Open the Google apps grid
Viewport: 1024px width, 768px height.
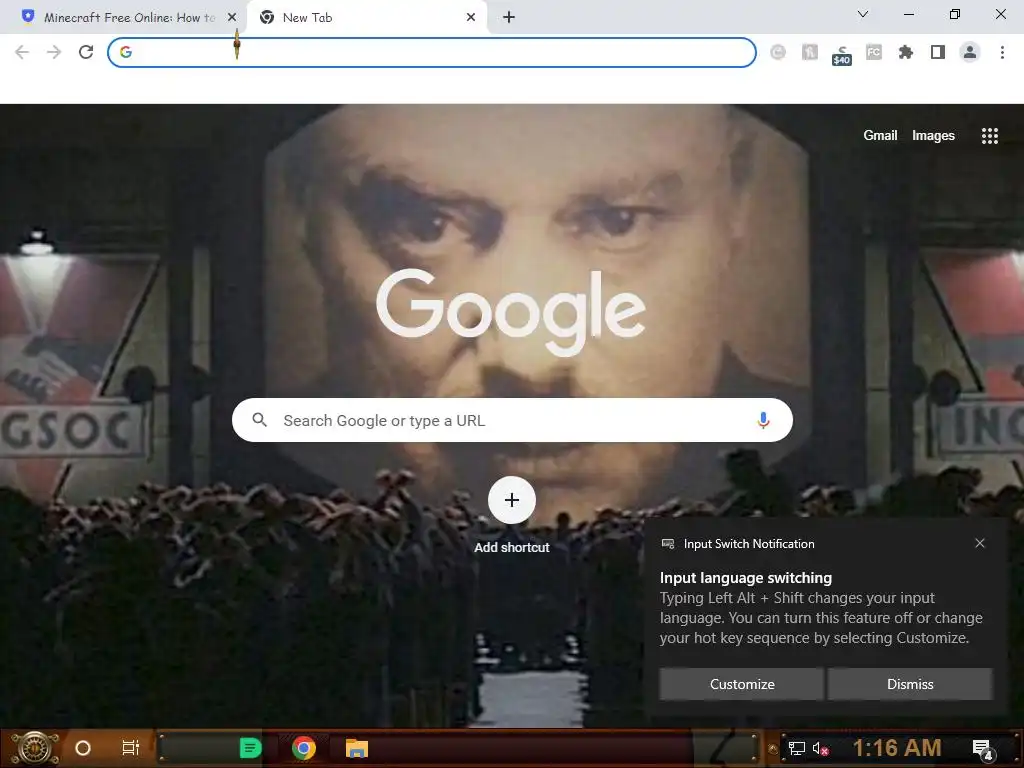pyautogui.click(x=989, y=136)
